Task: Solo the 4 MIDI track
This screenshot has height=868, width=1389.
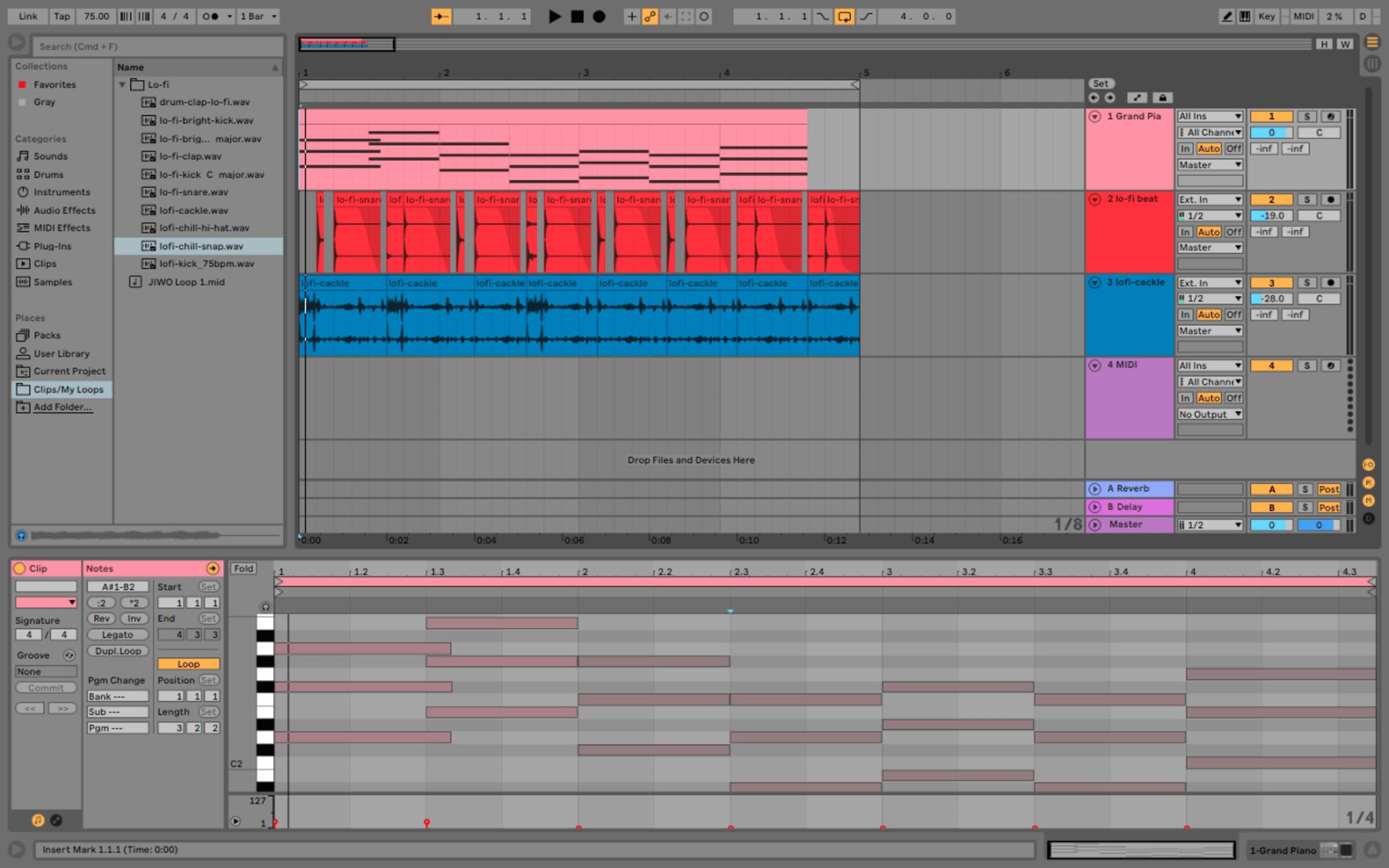Action: (1307, 366)
